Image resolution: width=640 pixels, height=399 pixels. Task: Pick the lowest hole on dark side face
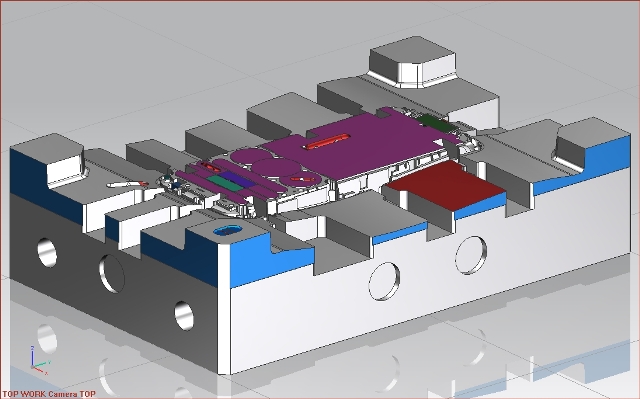pyautogui.click(x=184, y=315)
